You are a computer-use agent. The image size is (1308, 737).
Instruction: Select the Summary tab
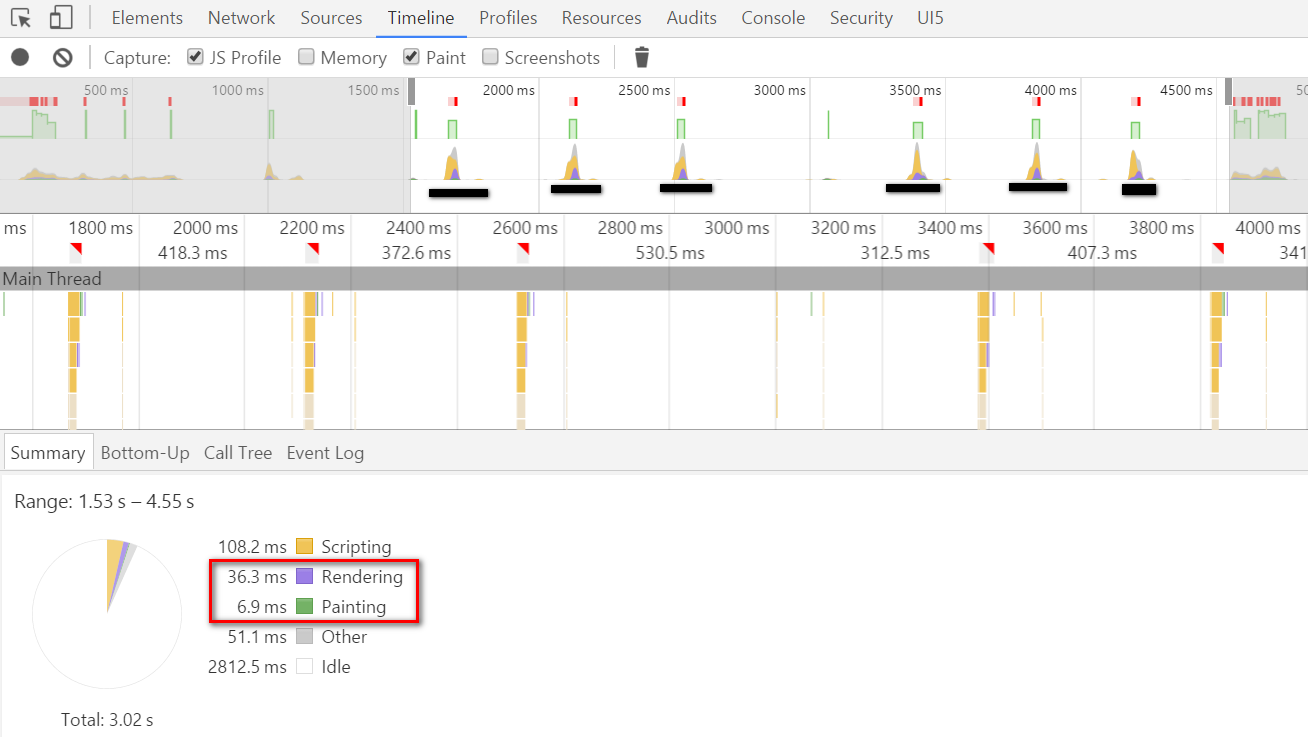[47, 452]
